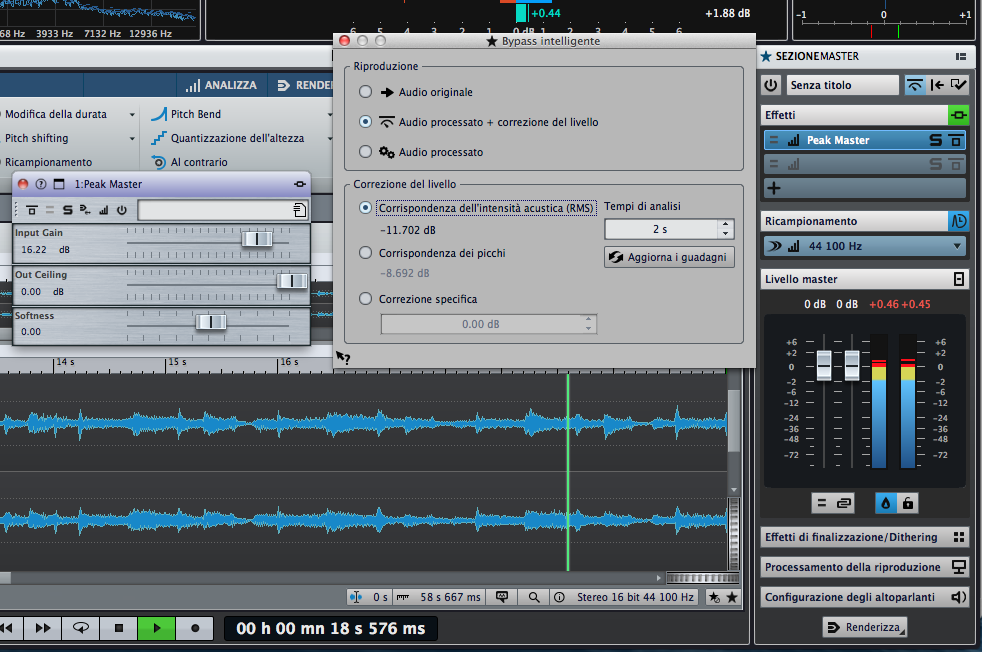
Task: Click the info icon beside Stereo 16 bit
Action: 559,598
